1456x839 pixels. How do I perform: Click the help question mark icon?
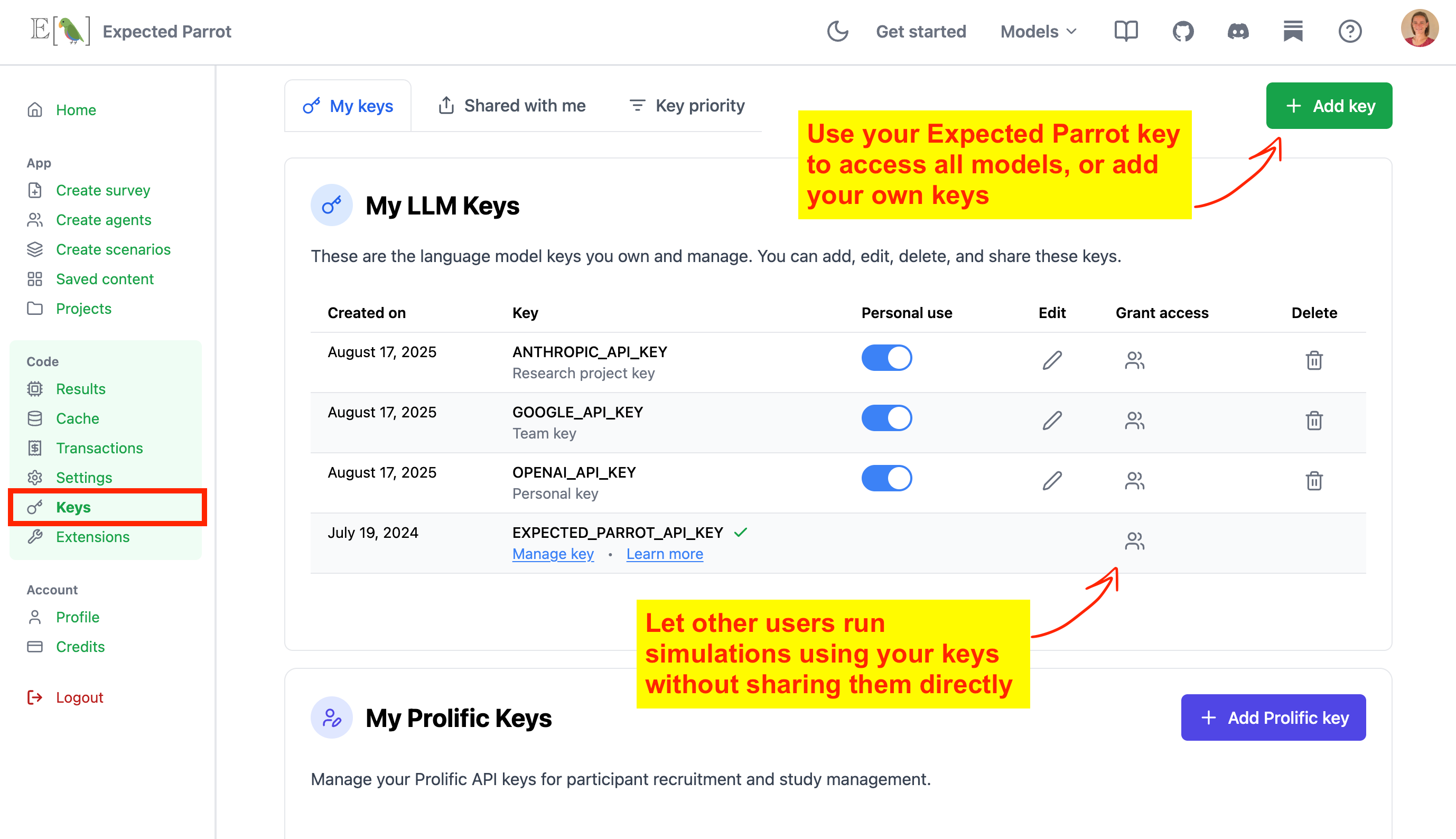tap(1349, 31)
